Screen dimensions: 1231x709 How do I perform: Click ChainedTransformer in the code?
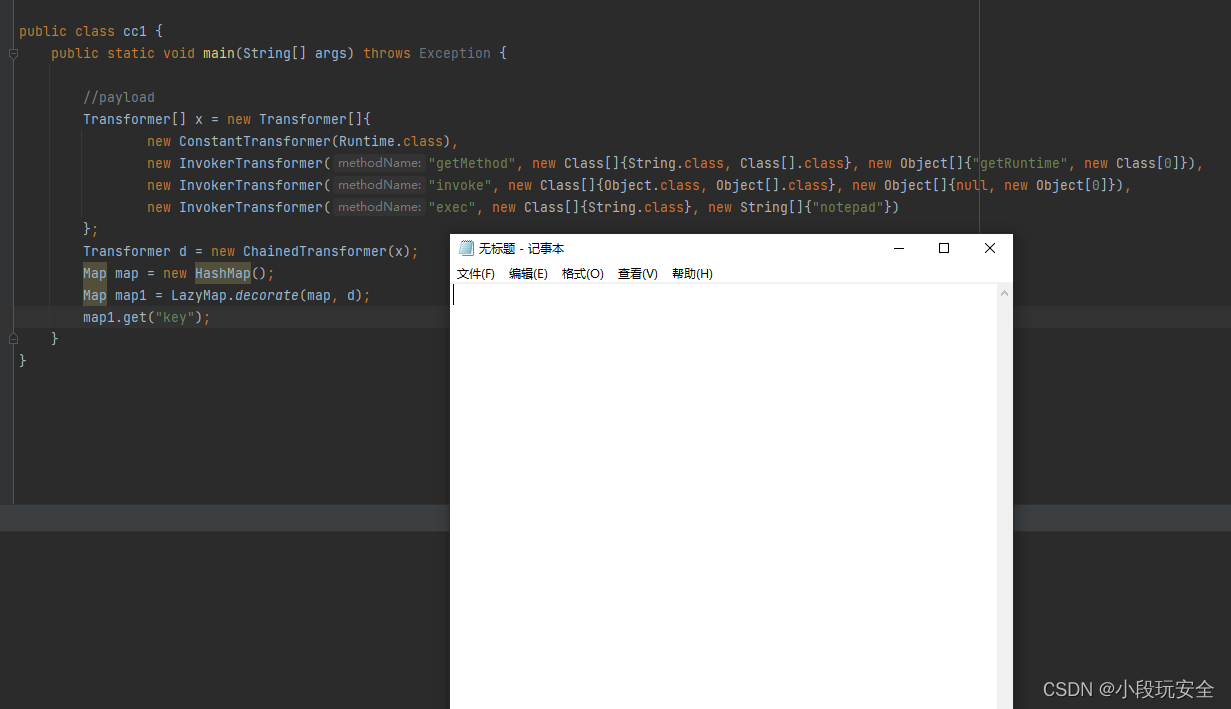[314, 251]
